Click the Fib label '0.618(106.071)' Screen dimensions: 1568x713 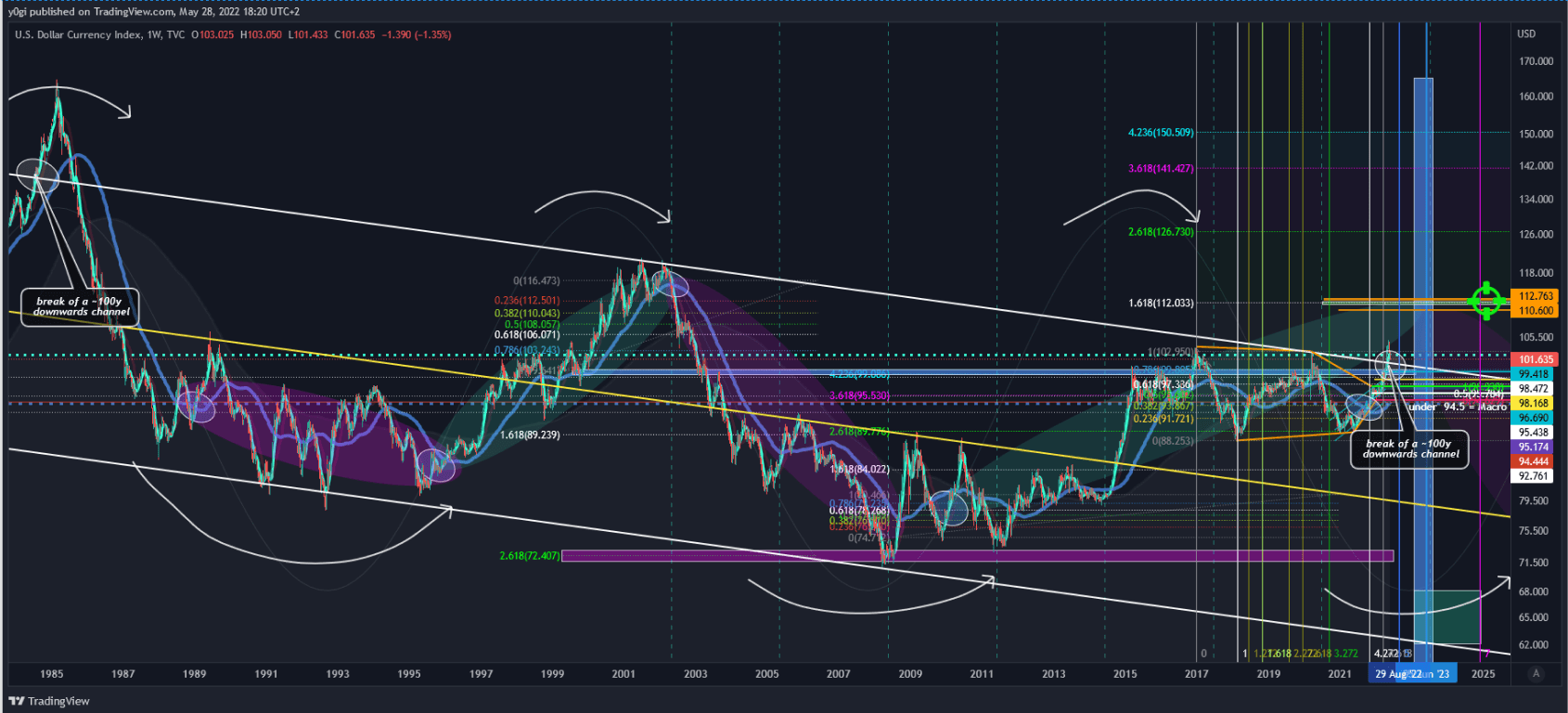(527, 335)
